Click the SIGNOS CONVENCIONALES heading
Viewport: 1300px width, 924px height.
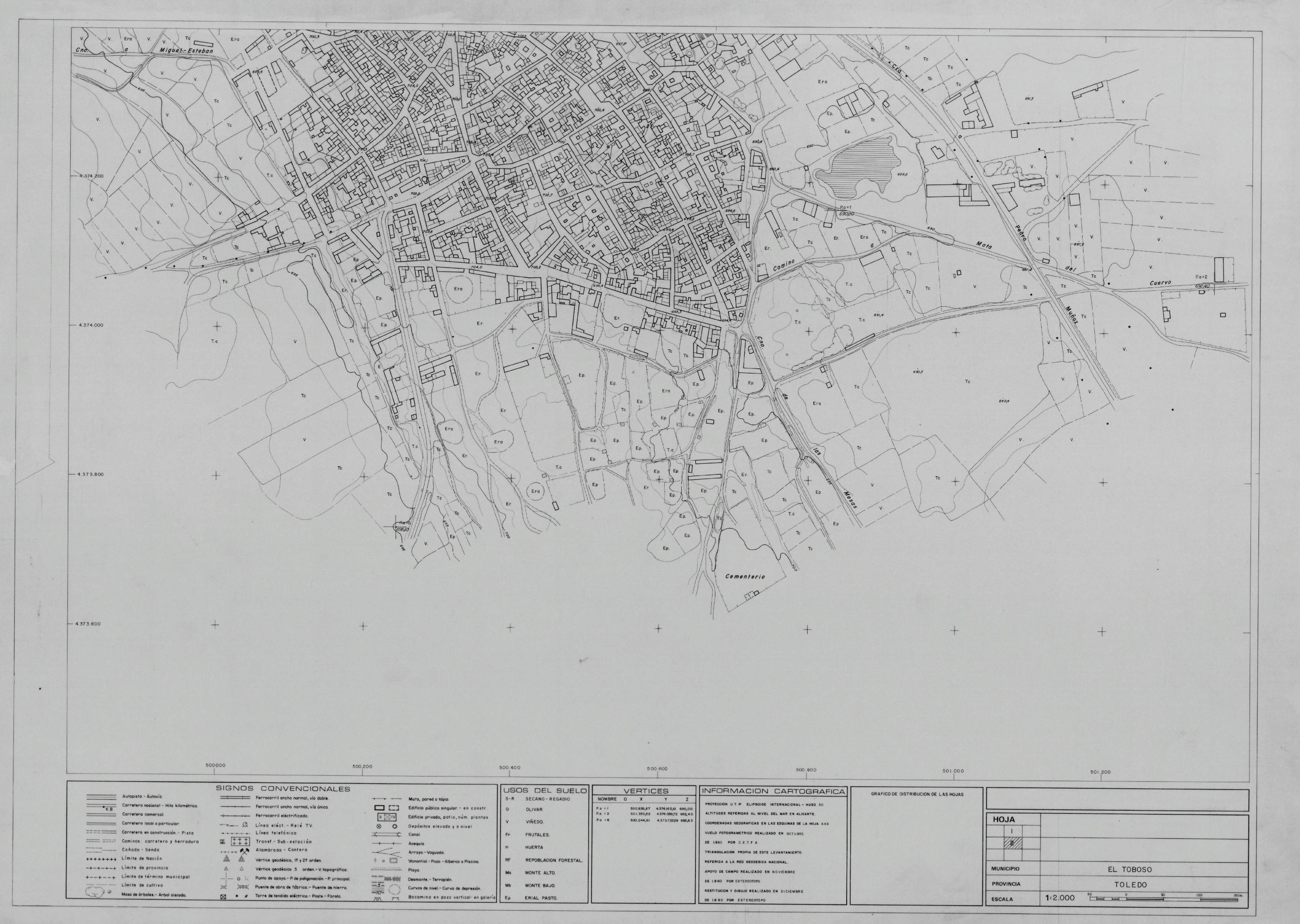pos(283,789)
